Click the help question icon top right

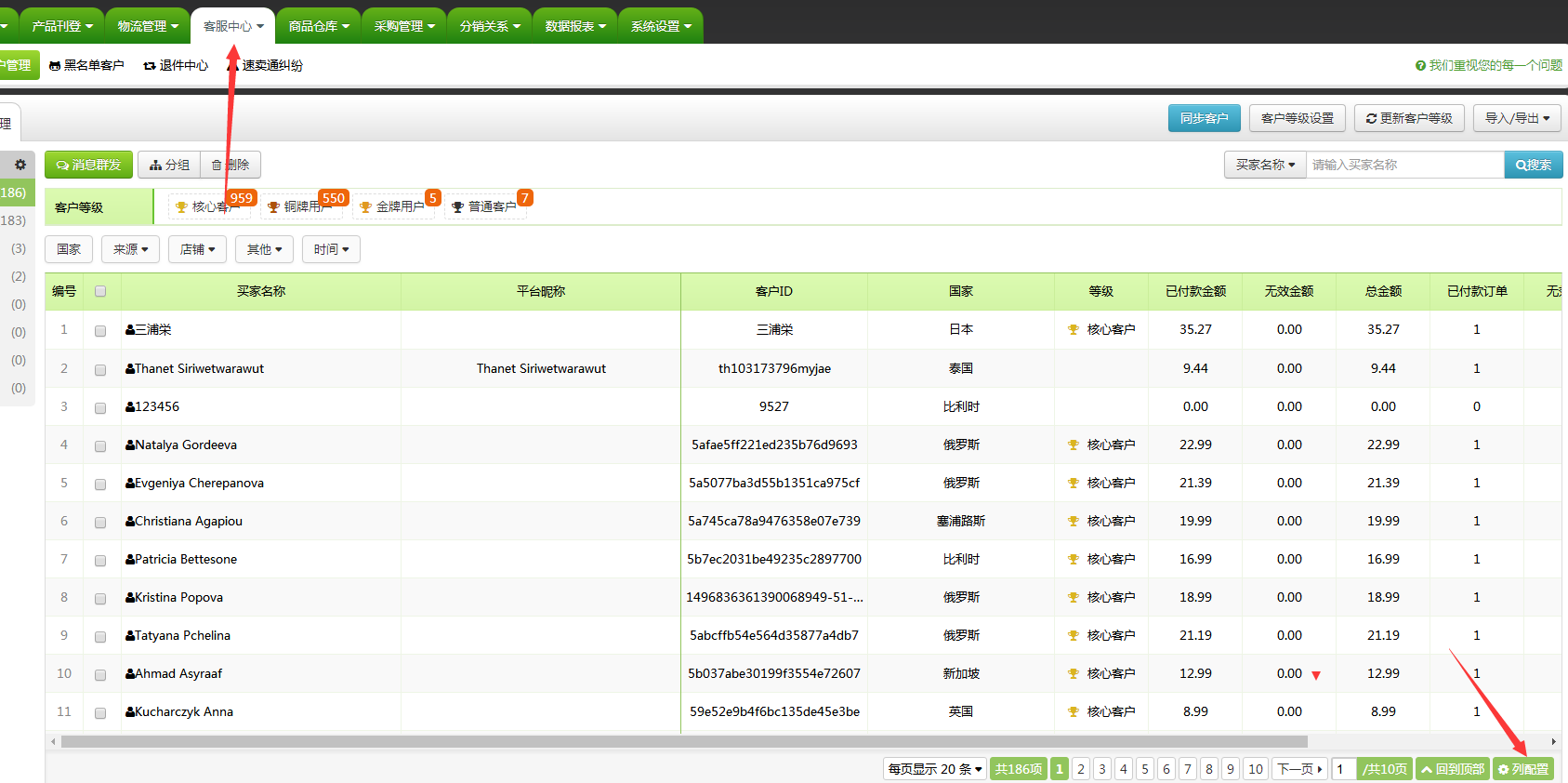click(x=1420, y=66)
